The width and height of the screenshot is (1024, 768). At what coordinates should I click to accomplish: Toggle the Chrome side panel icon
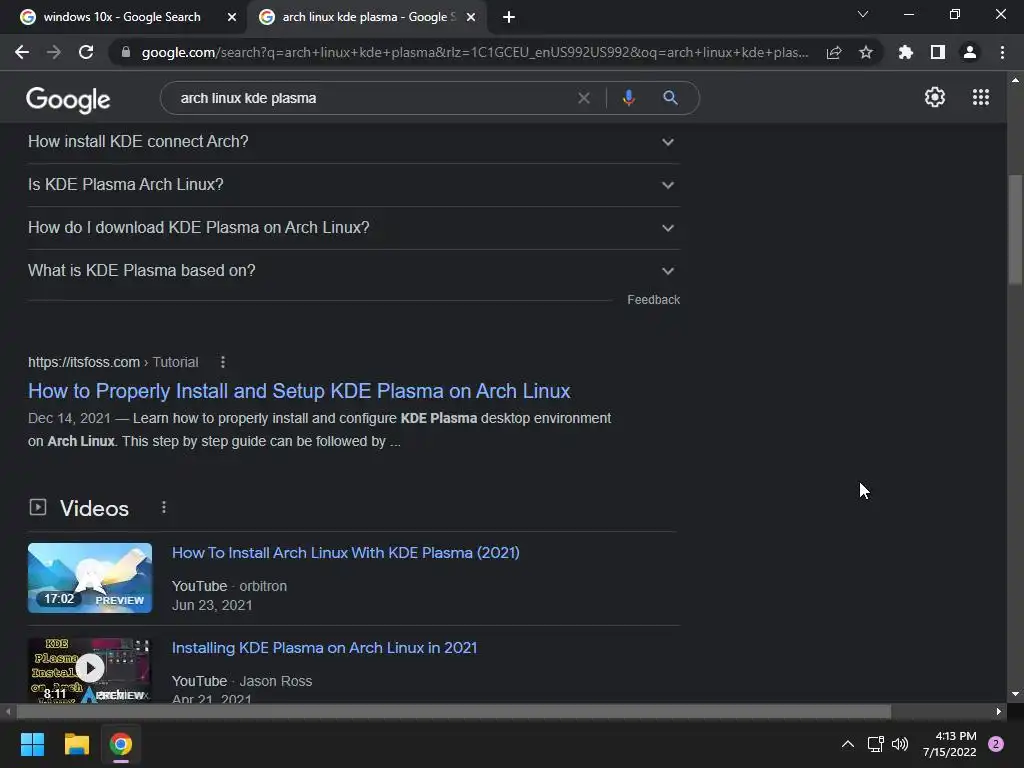pos(938,52)
